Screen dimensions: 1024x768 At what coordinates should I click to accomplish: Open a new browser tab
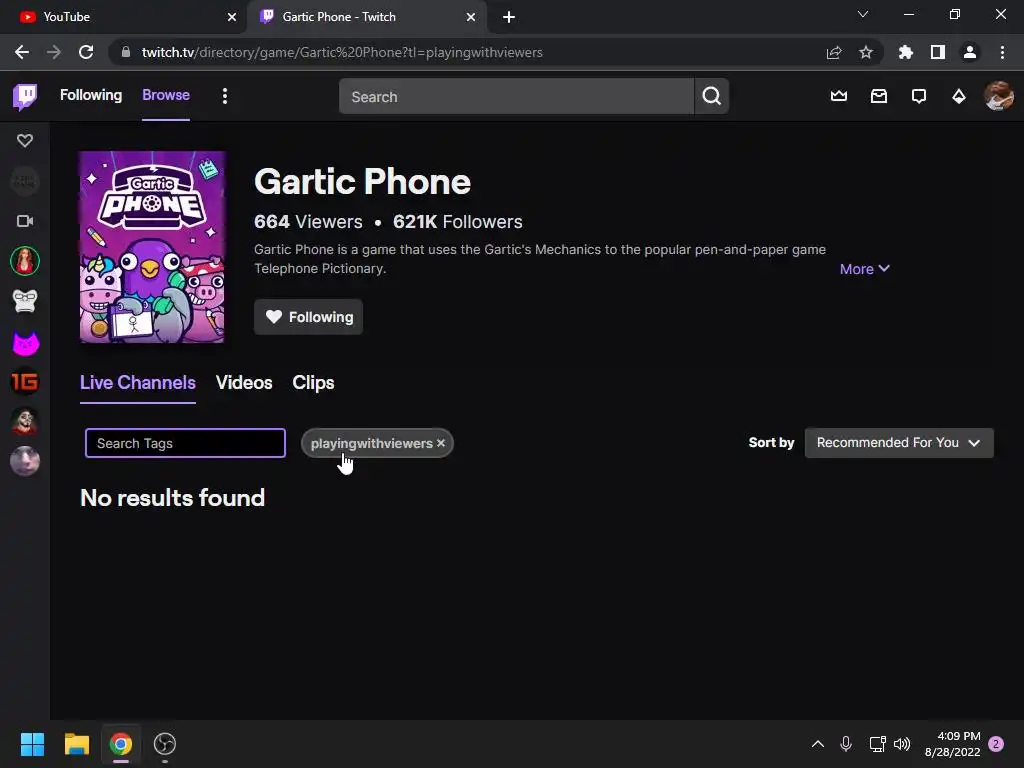[509, 17]
